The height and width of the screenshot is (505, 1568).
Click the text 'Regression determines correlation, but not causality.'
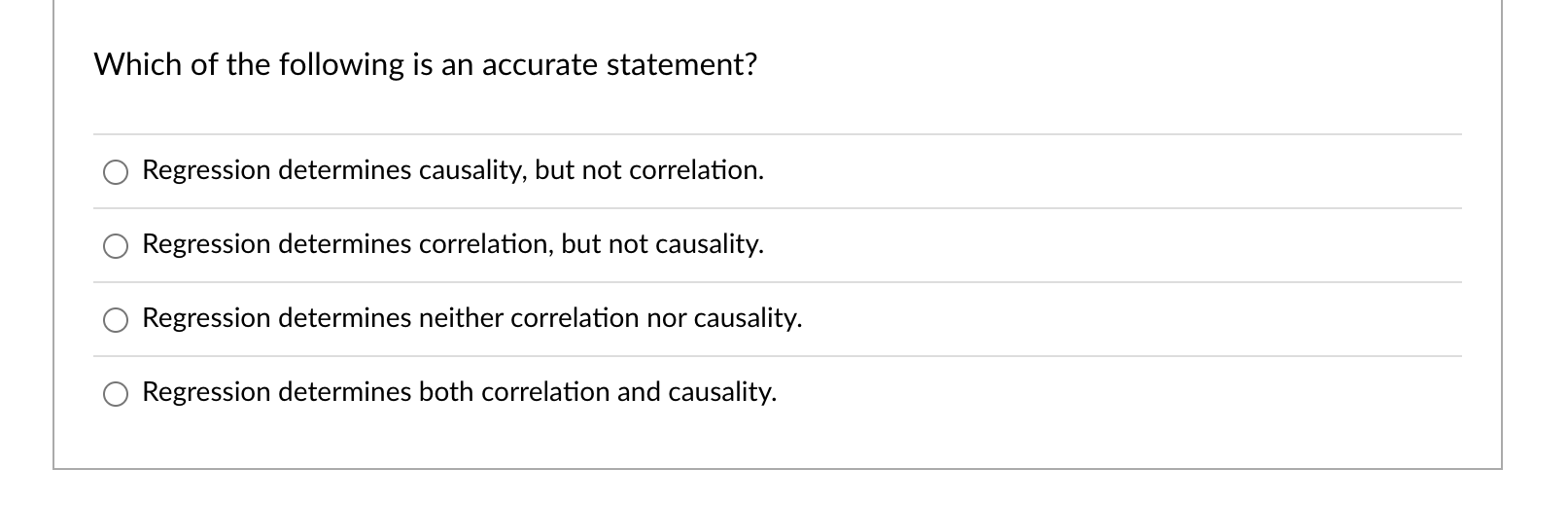pyautogui.click(x=453, y=244)
